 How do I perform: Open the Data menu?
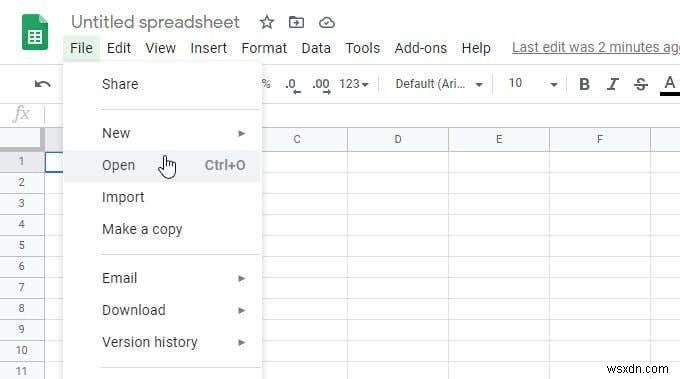click(x=316, y=48)
